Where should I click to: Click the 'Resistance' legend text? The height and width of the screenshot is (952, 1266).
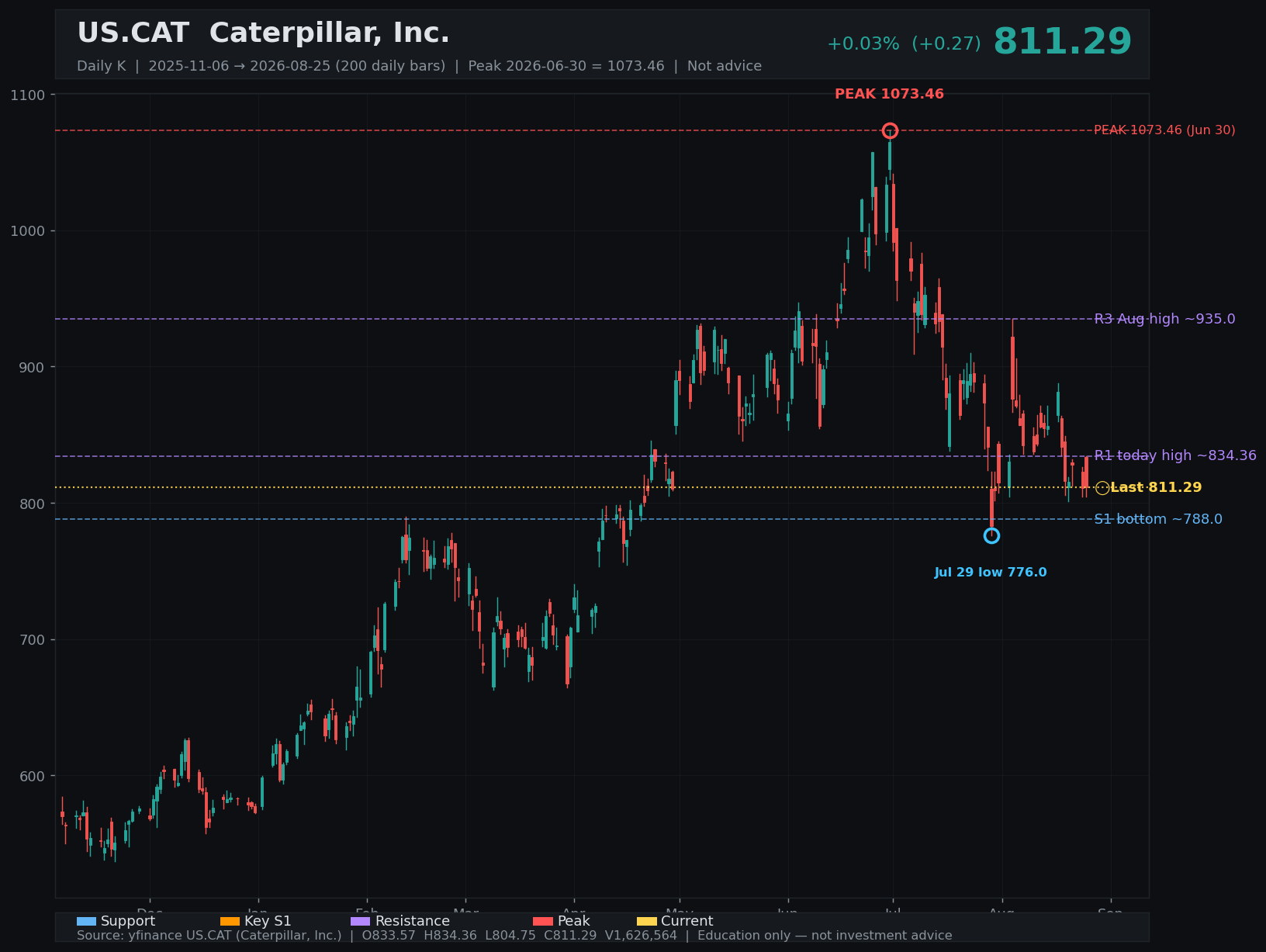coord(412,921)
